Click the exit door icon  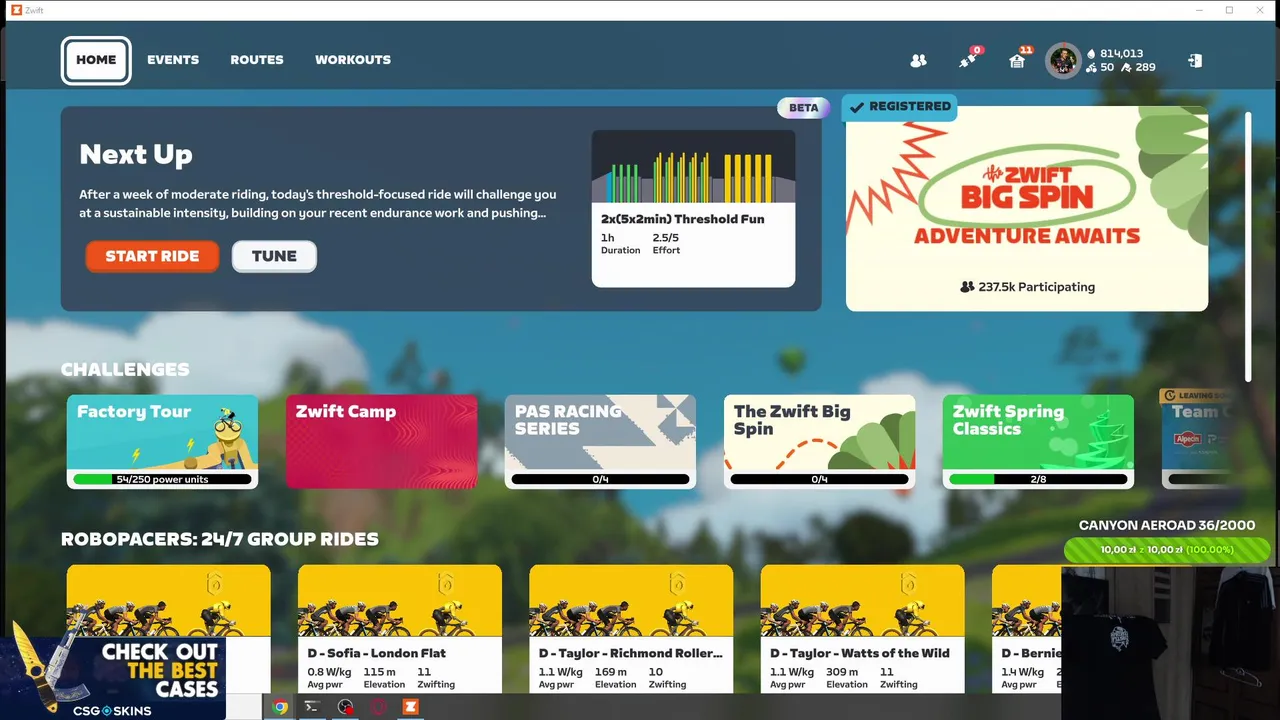tap(1194, 60)
